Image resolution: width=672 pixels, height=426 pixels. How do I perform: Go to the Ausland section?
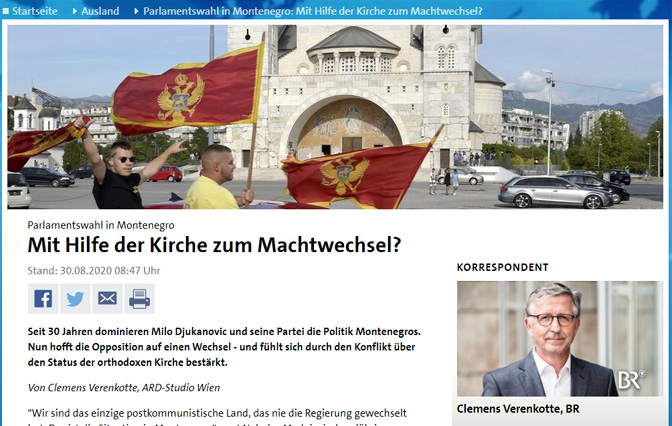pyautogui.click(x=100, y=11)
